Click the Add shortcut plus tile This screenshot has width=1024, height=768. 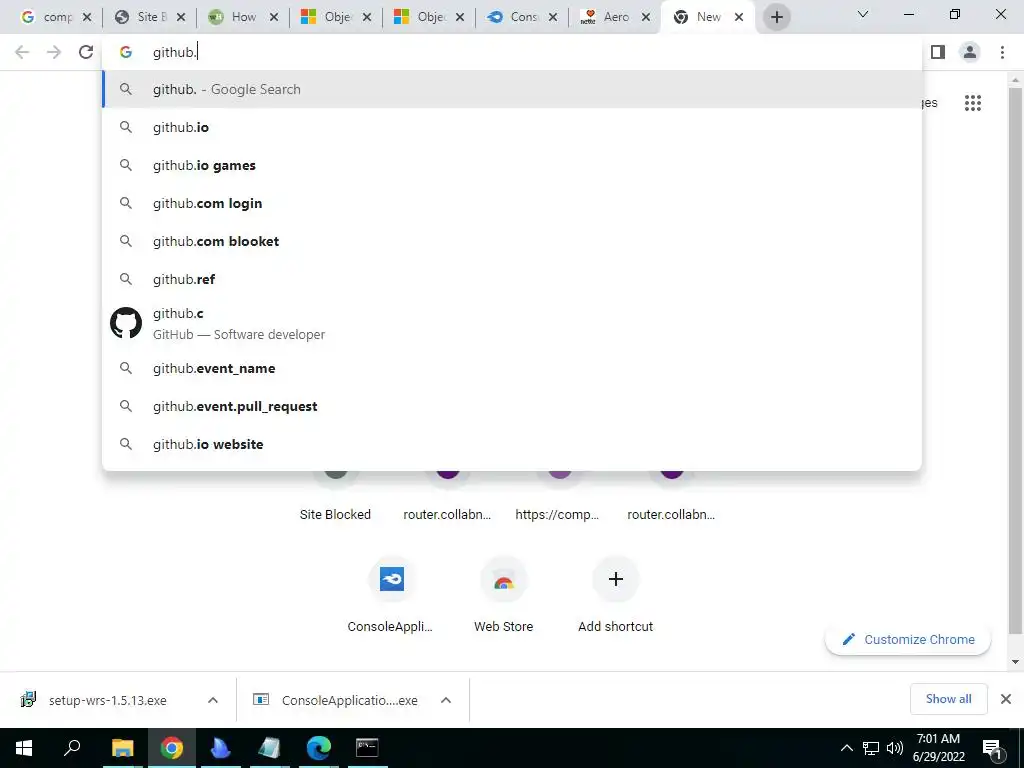(x=615, y=579)
